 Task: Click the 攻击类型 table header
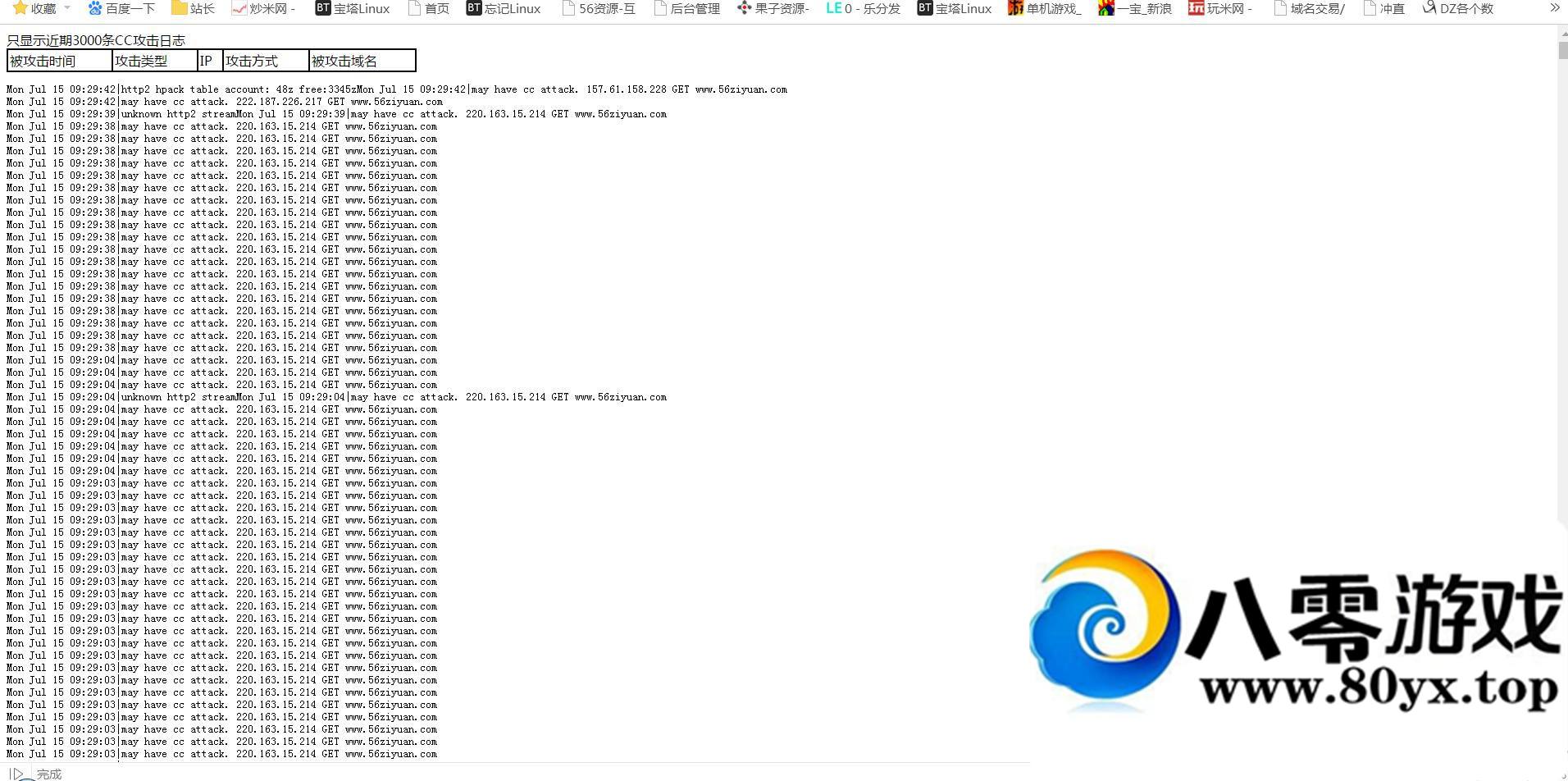point(155,61)
